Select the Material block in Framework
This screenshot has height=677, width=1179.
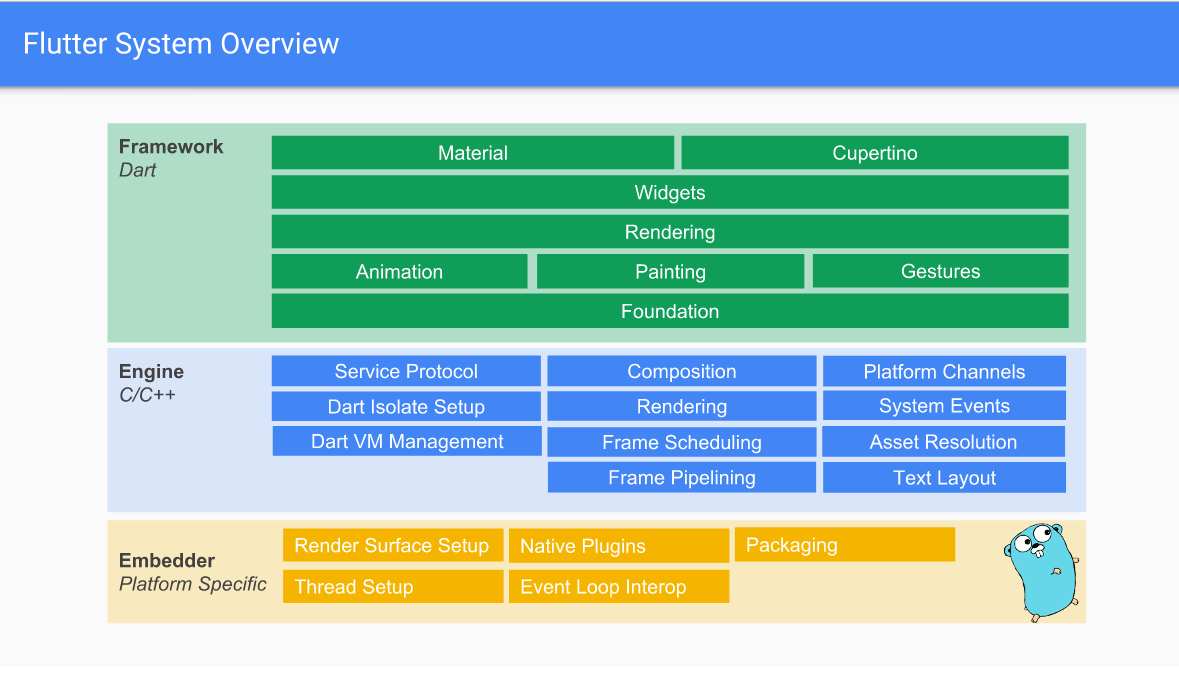point(473,153)
